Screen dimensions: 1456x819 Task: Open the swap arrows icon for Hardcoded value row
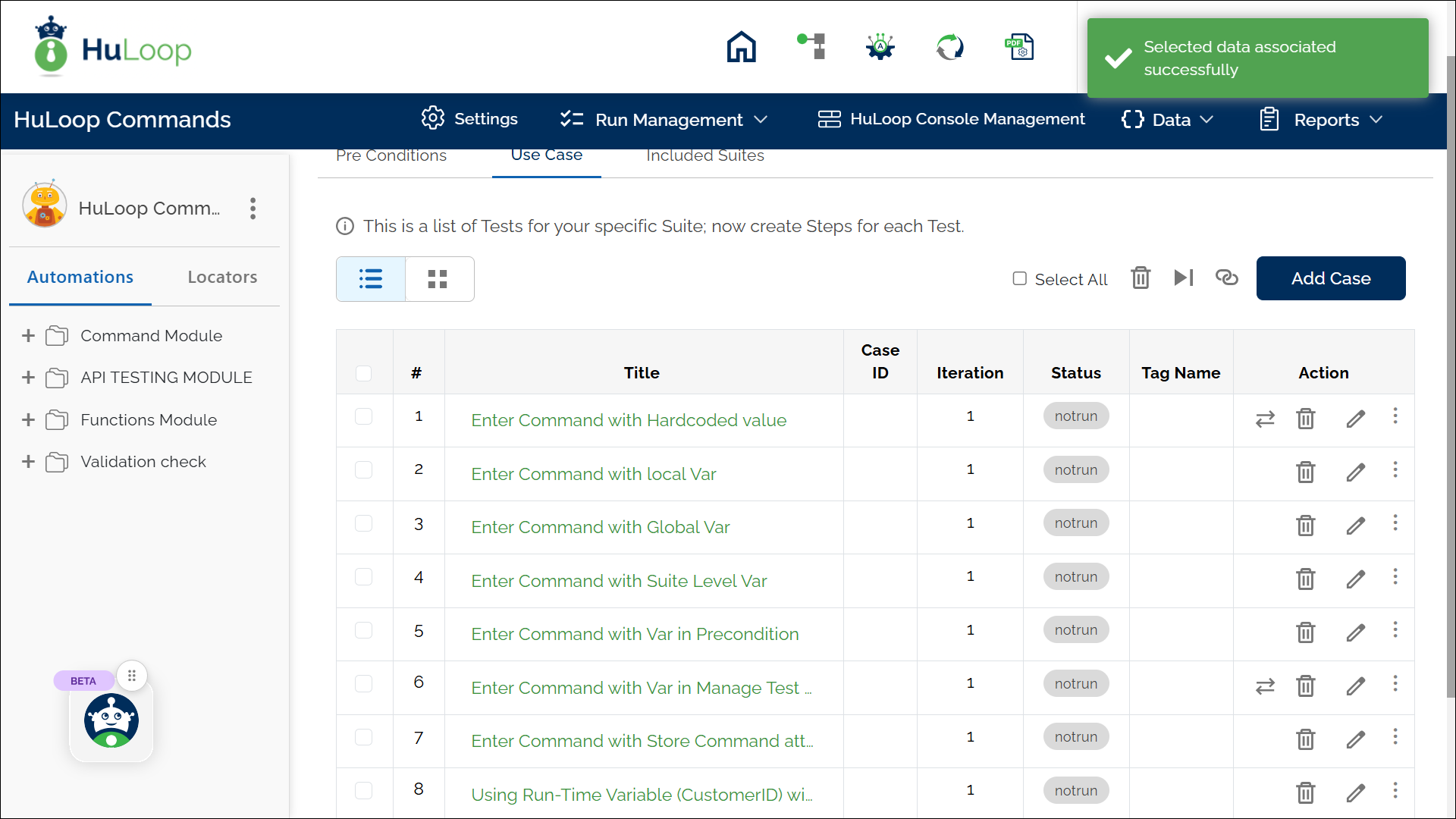tap(1265, 419)
